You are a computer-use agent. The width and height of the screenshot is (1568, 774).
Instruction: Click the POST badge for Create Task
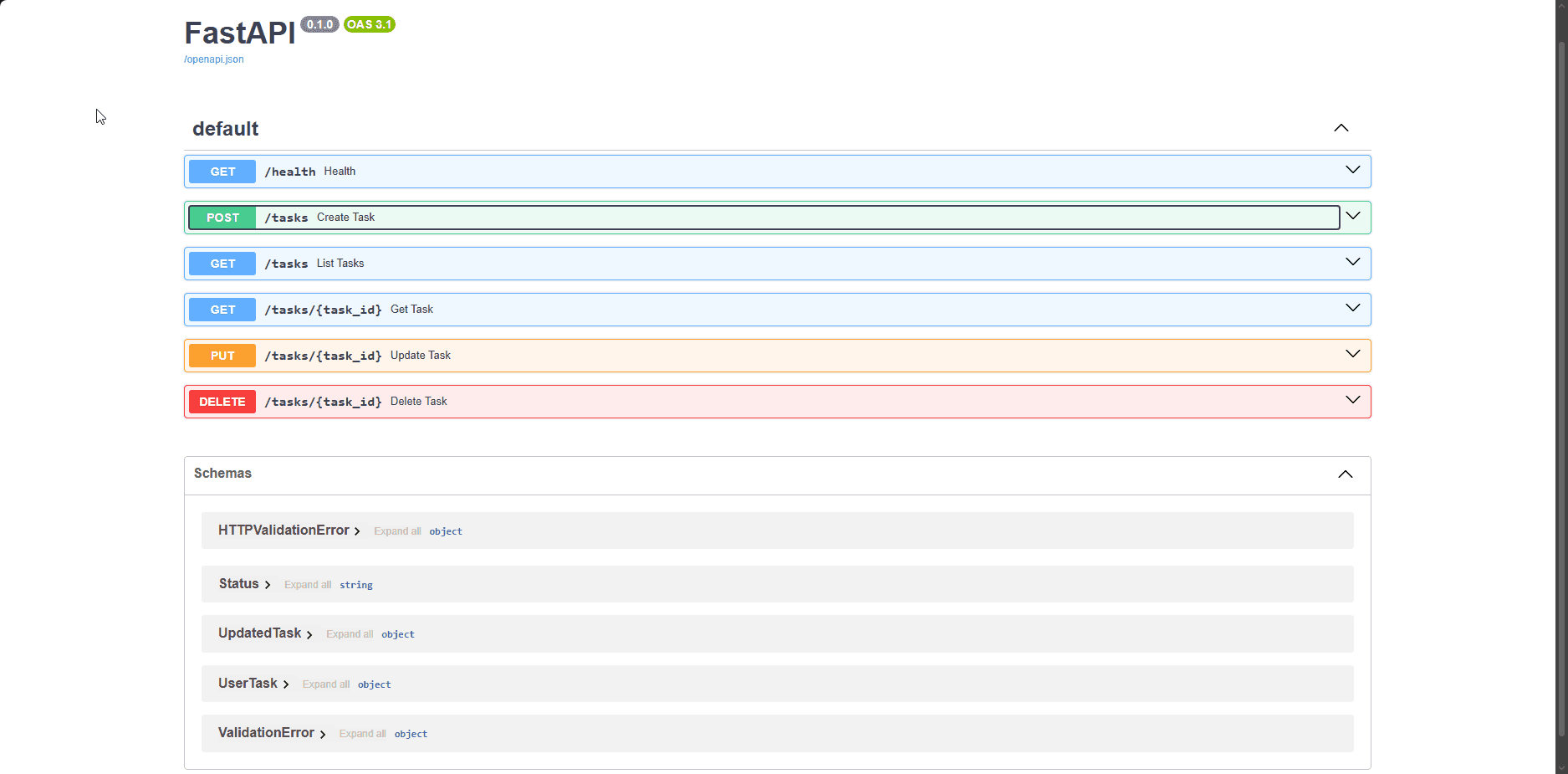(x=222, y=218)
